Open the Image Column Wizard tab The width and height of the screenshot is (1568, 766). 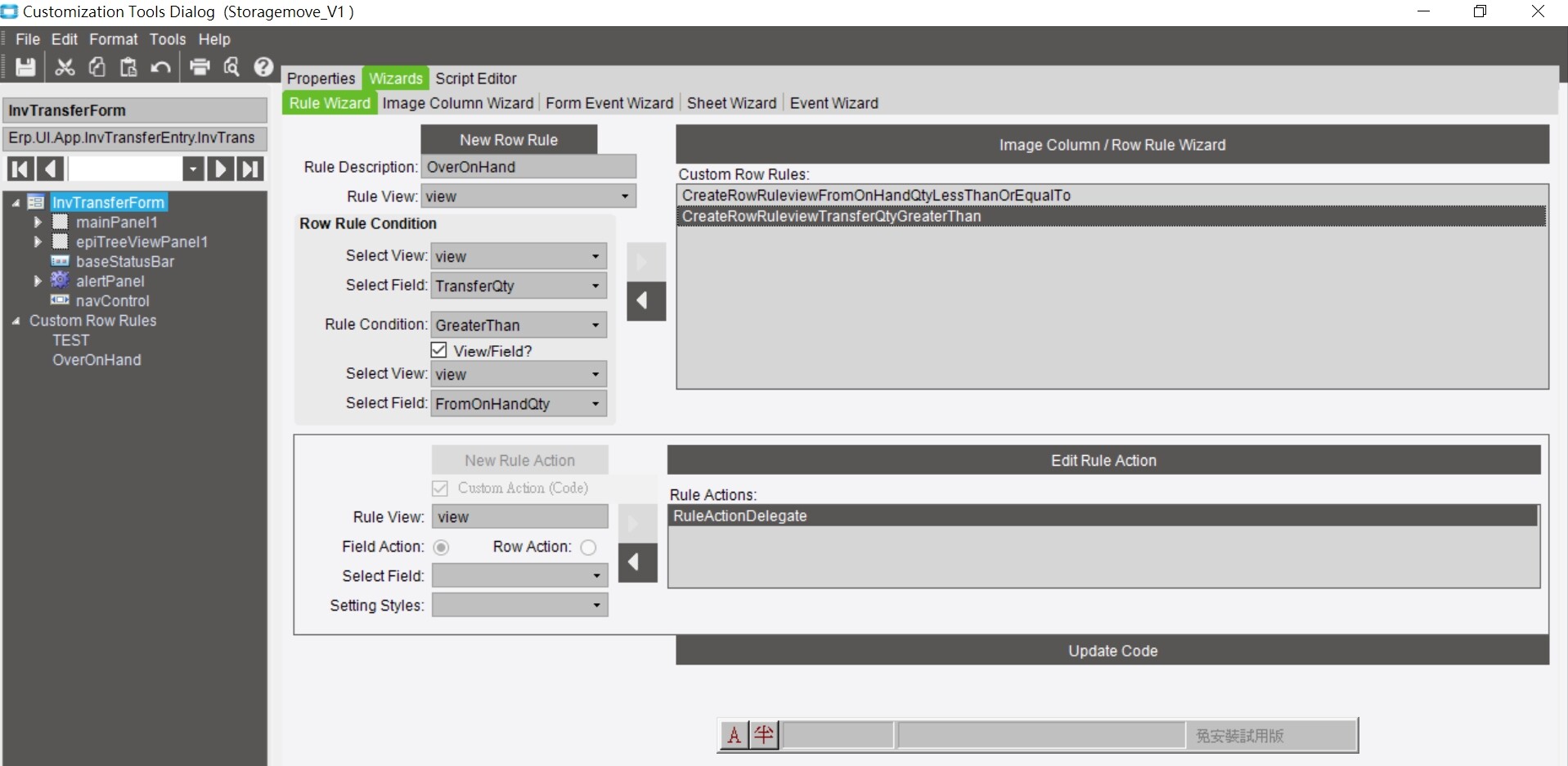point(458,103)
